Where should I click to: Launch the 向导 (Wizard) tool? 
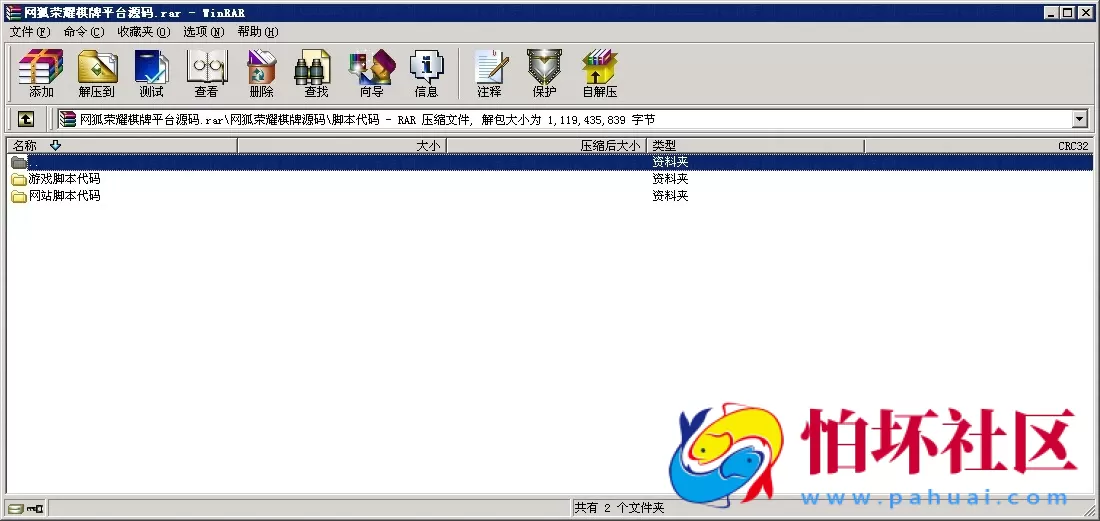371,73
